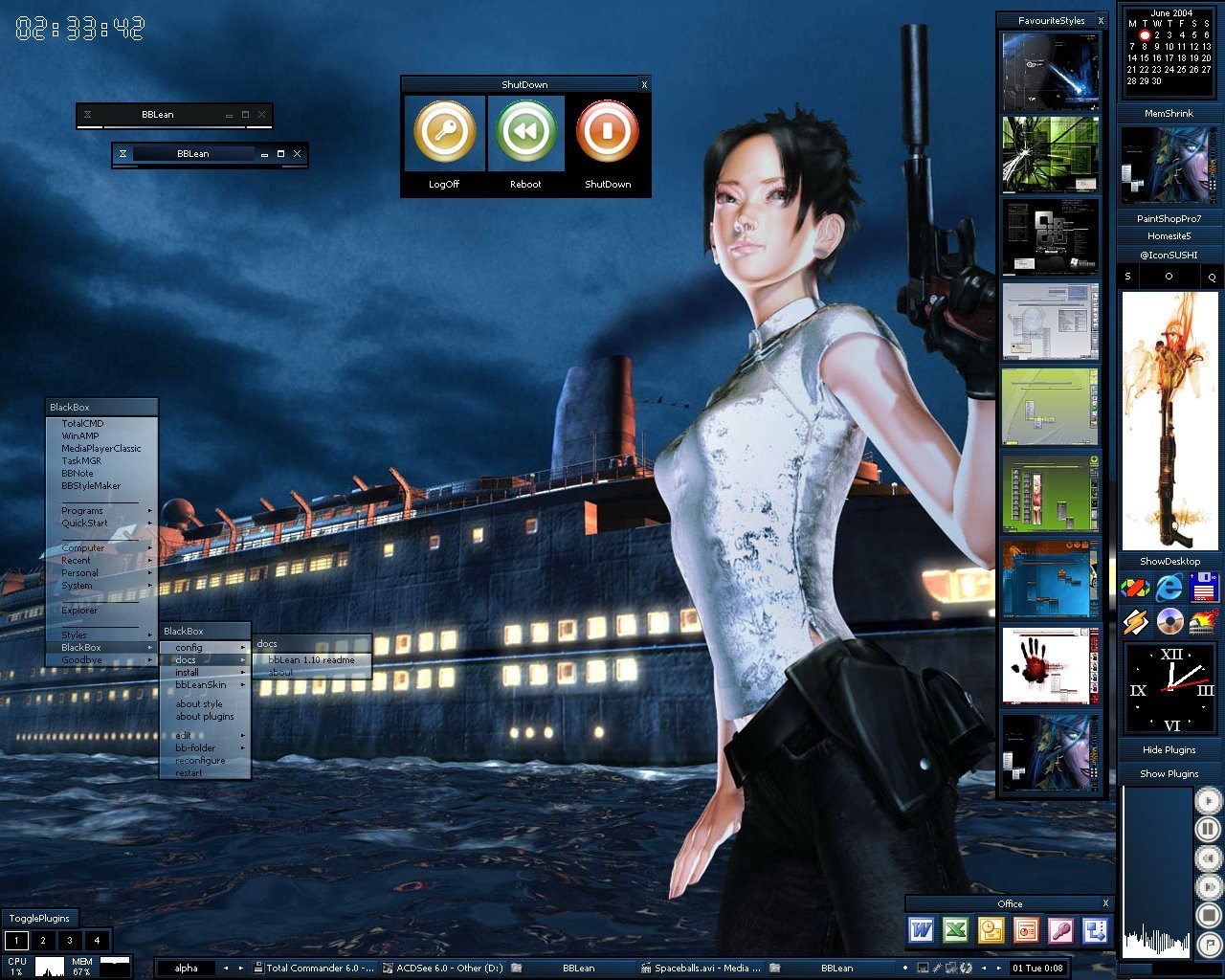Click the alpha workspace label
Image resolution: width=1225 pixels, height=980 pixels.
click(x=187, y=968)
